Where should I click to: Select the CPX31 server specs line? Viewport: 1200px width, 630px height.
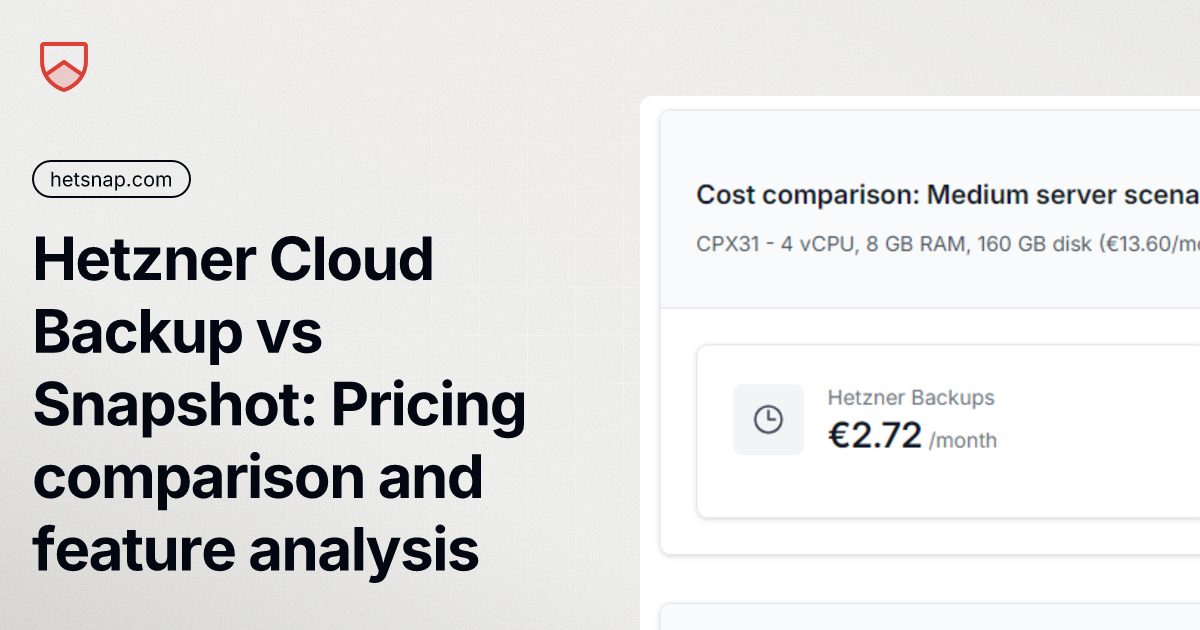[x=948, y=243]
